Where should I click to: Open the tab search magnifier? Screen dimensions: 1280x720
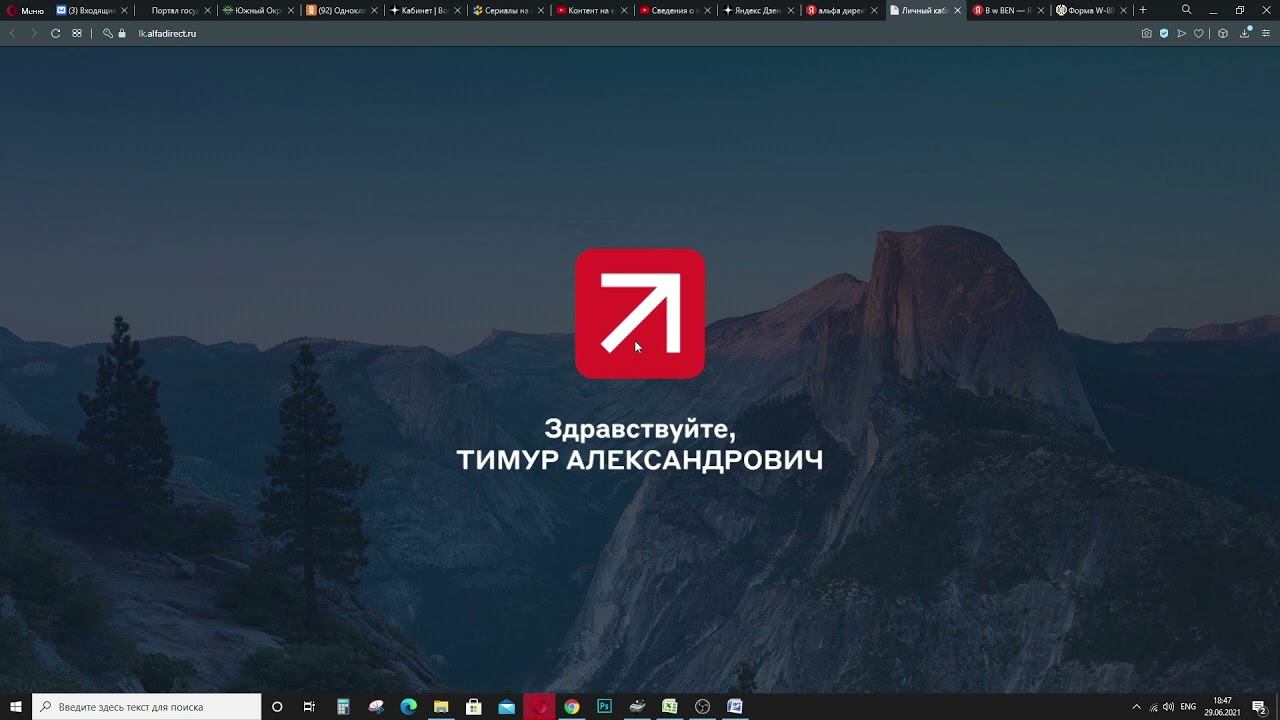tap(1187, 10)
